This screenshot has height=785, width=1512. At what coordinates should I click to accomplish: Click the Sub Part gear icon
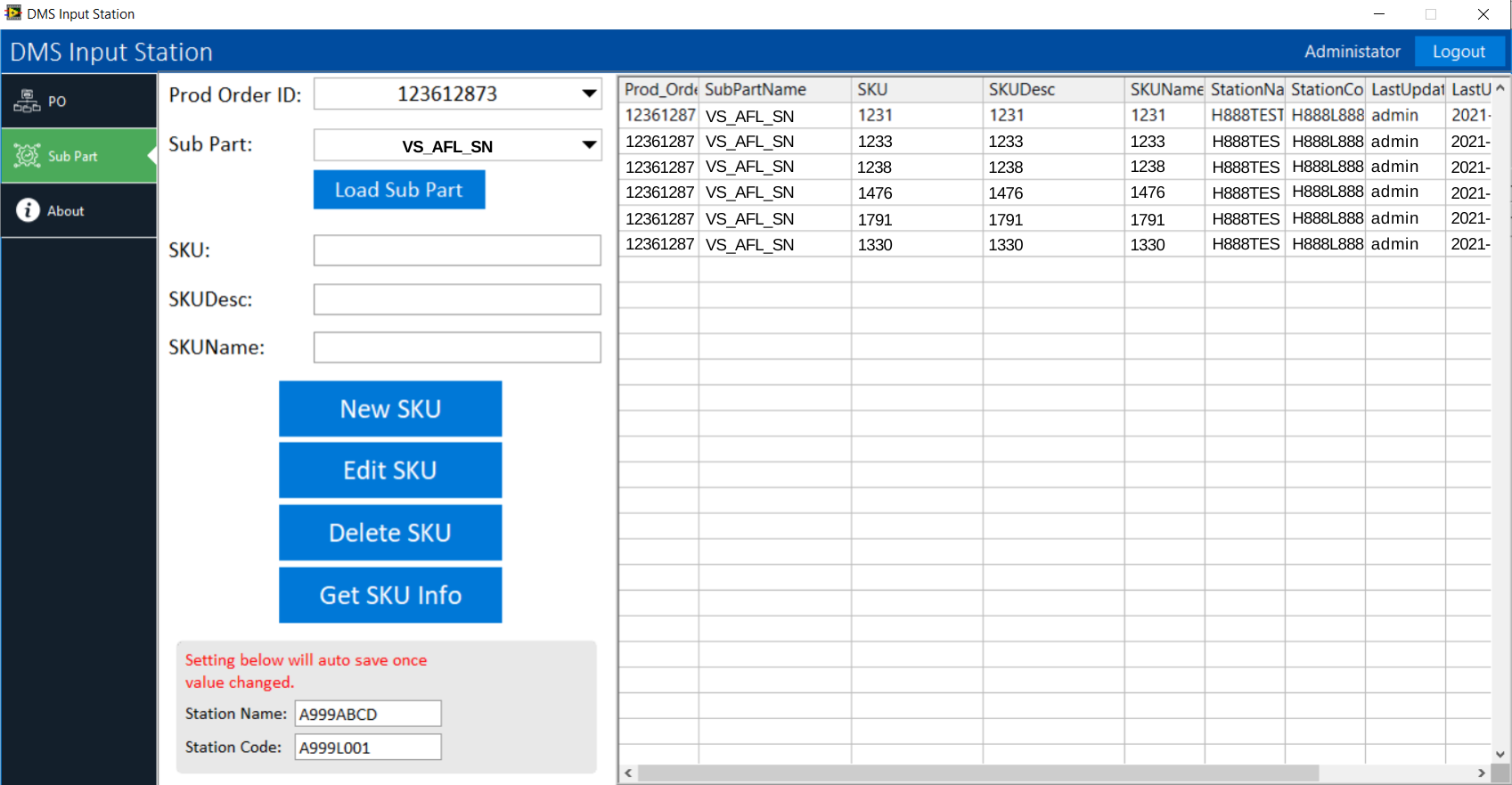[x=28, y=156]
